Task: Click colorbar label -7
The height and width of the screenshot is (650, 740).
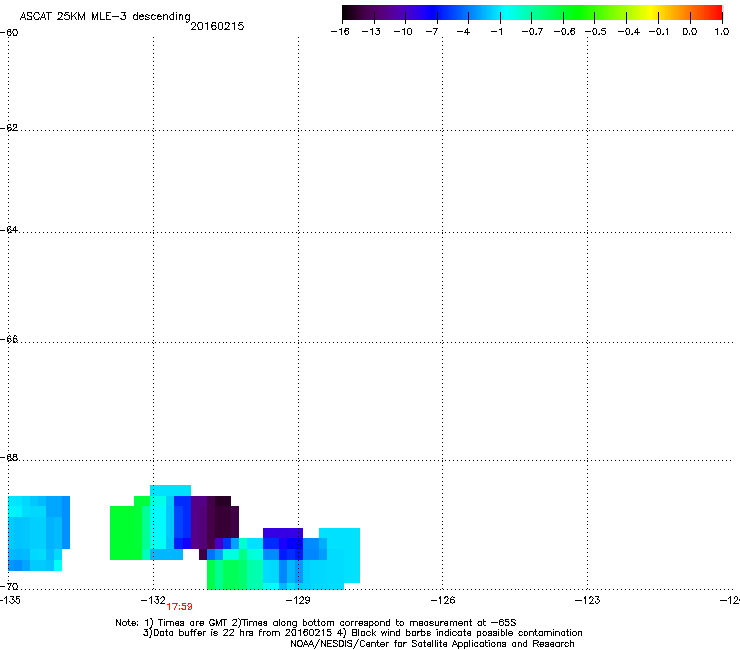Action: click(431, 32)
